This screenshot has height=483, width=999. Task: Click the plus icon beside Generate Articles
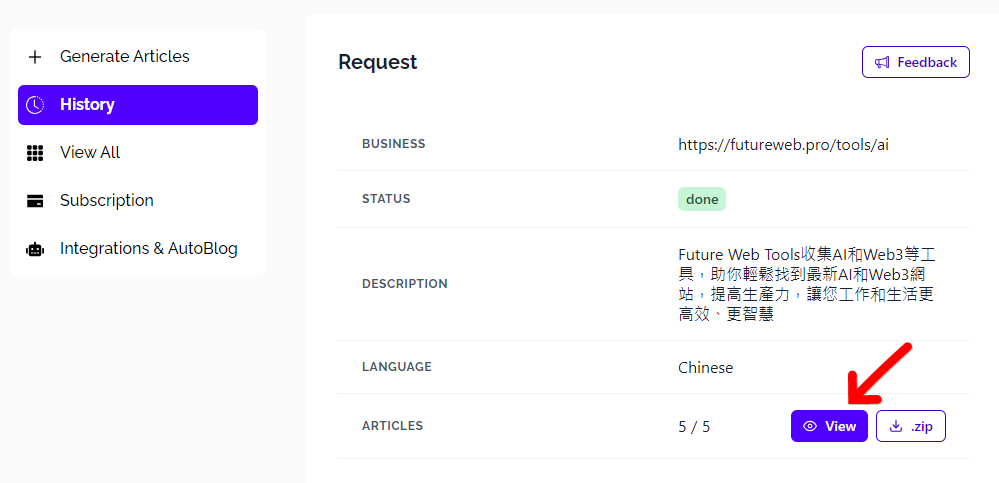tap(35, 57)
